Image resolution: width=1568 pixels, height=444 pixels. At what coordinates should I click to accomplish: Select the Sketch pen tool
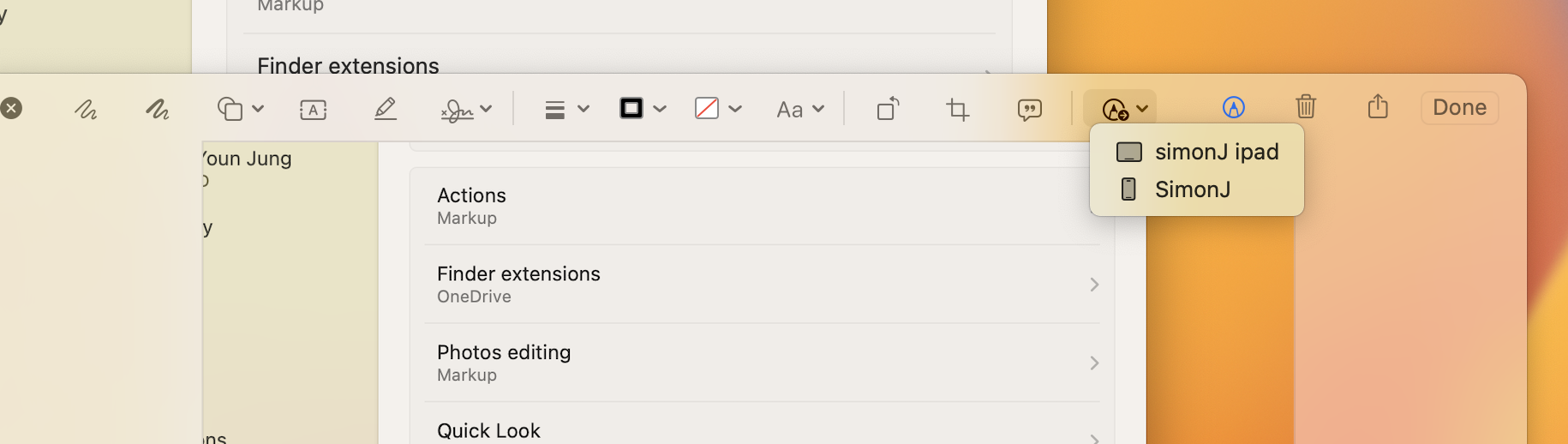[86, 109]
